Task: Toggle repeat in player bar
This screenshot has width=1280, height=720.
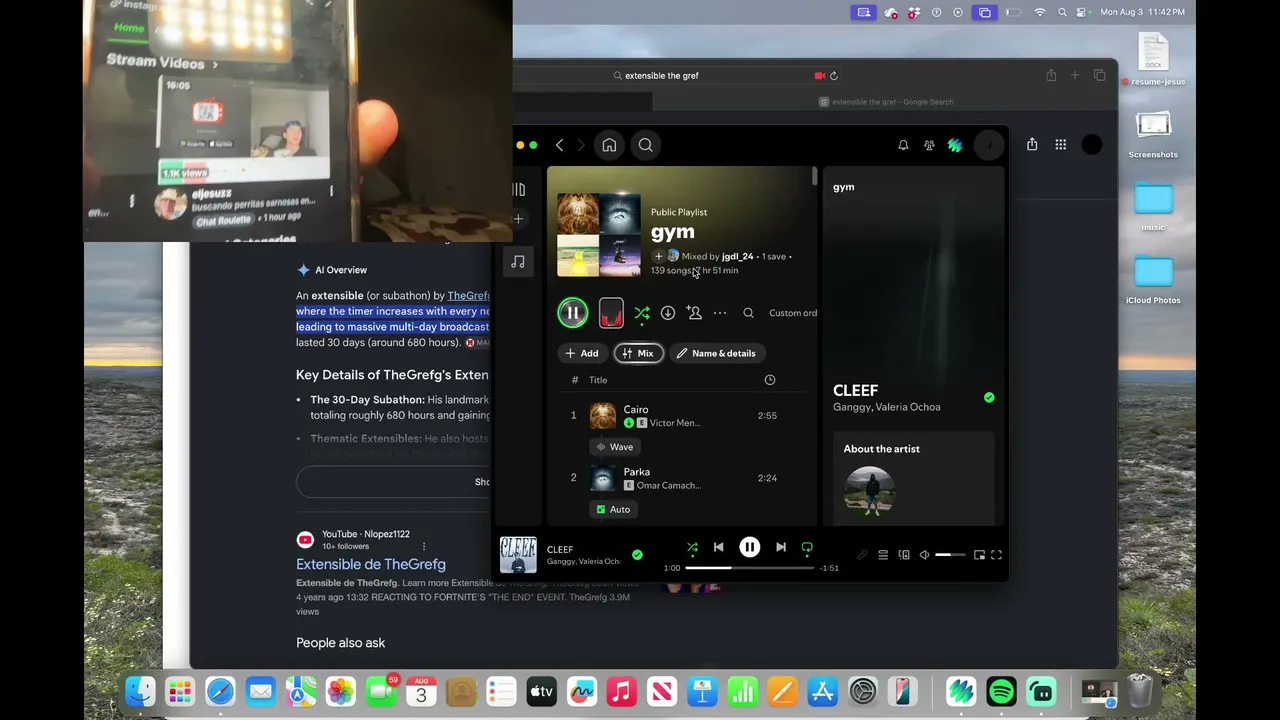Action: (807, 548)
